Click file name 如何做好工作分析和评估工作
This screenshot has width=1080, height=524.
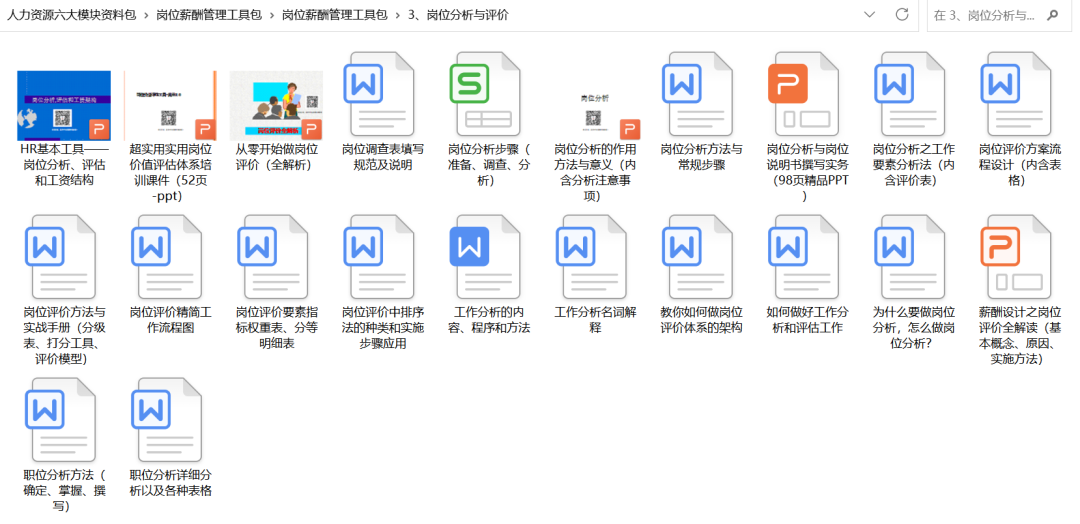point(807,319)
